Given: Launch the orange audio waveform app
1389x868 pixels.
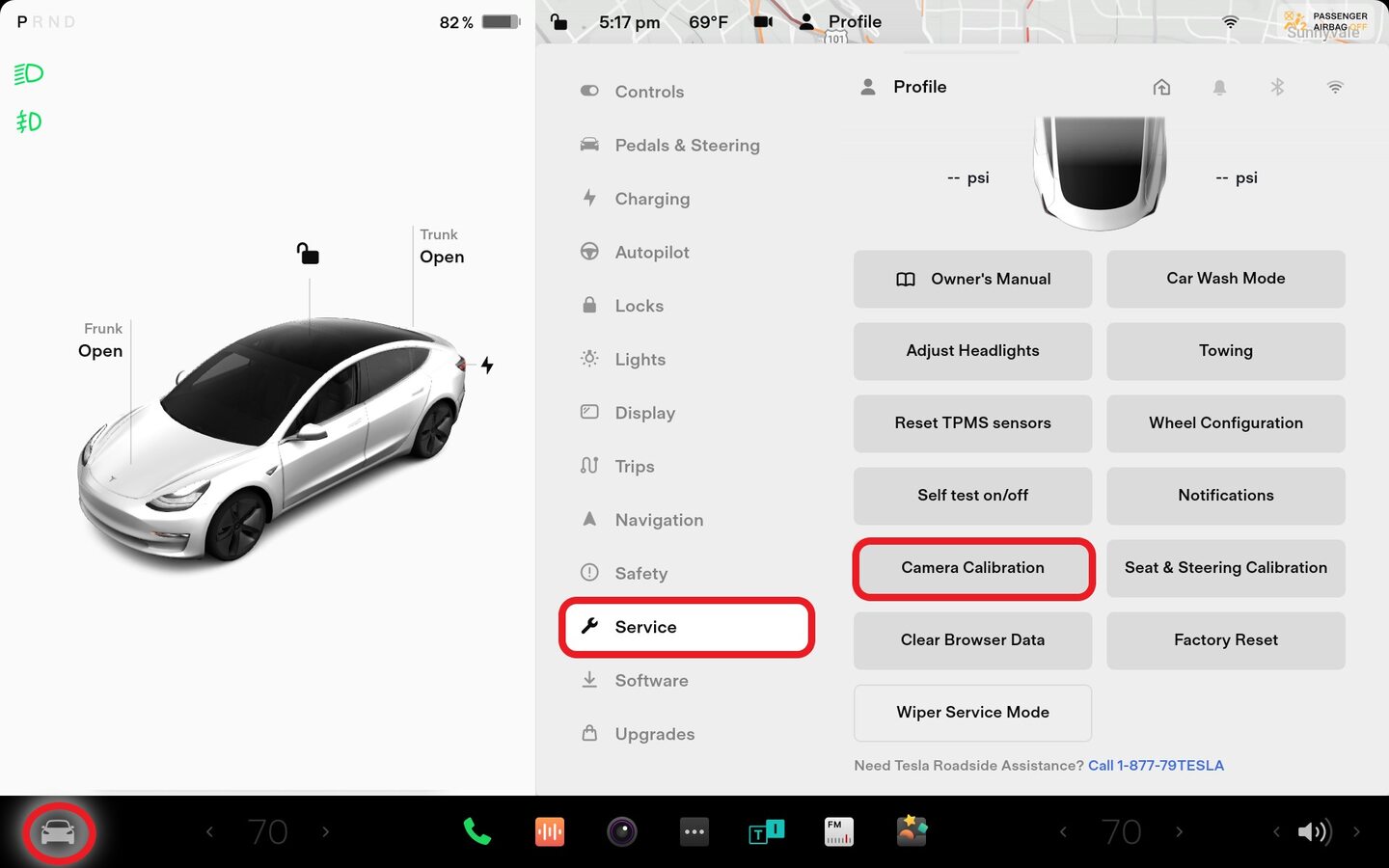Looking at the screenshot, I should click(x=550, y=831).
